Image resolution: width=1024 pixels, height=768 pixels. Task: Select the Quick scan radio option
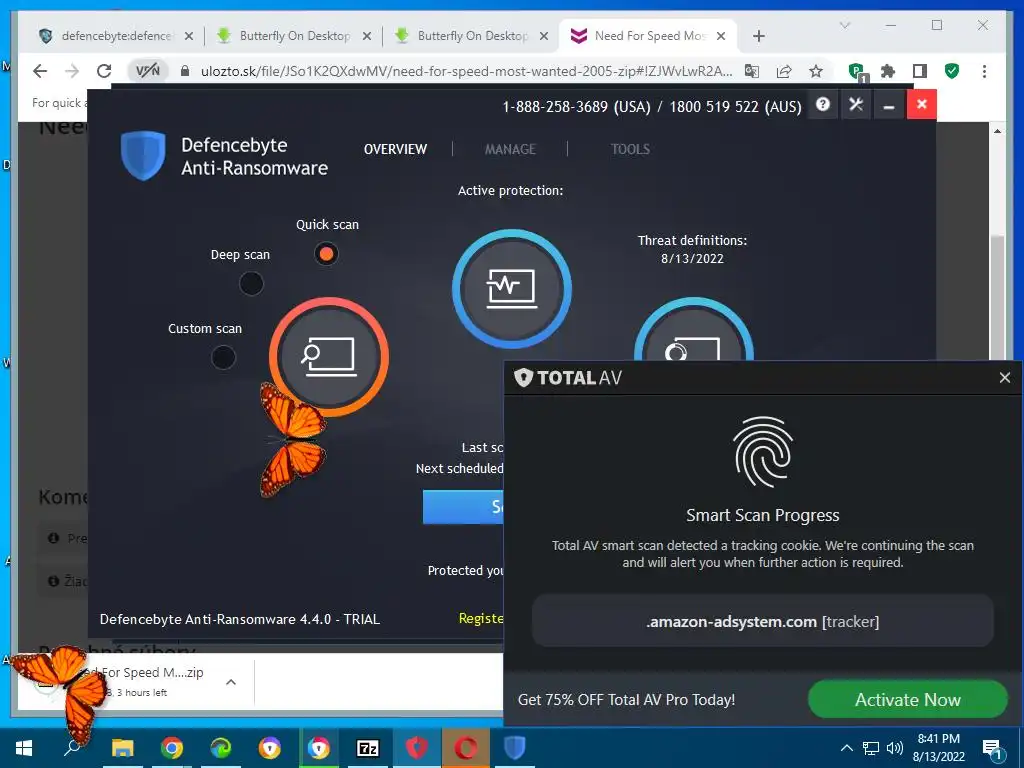pyautogui.click(x=326, y=253)
